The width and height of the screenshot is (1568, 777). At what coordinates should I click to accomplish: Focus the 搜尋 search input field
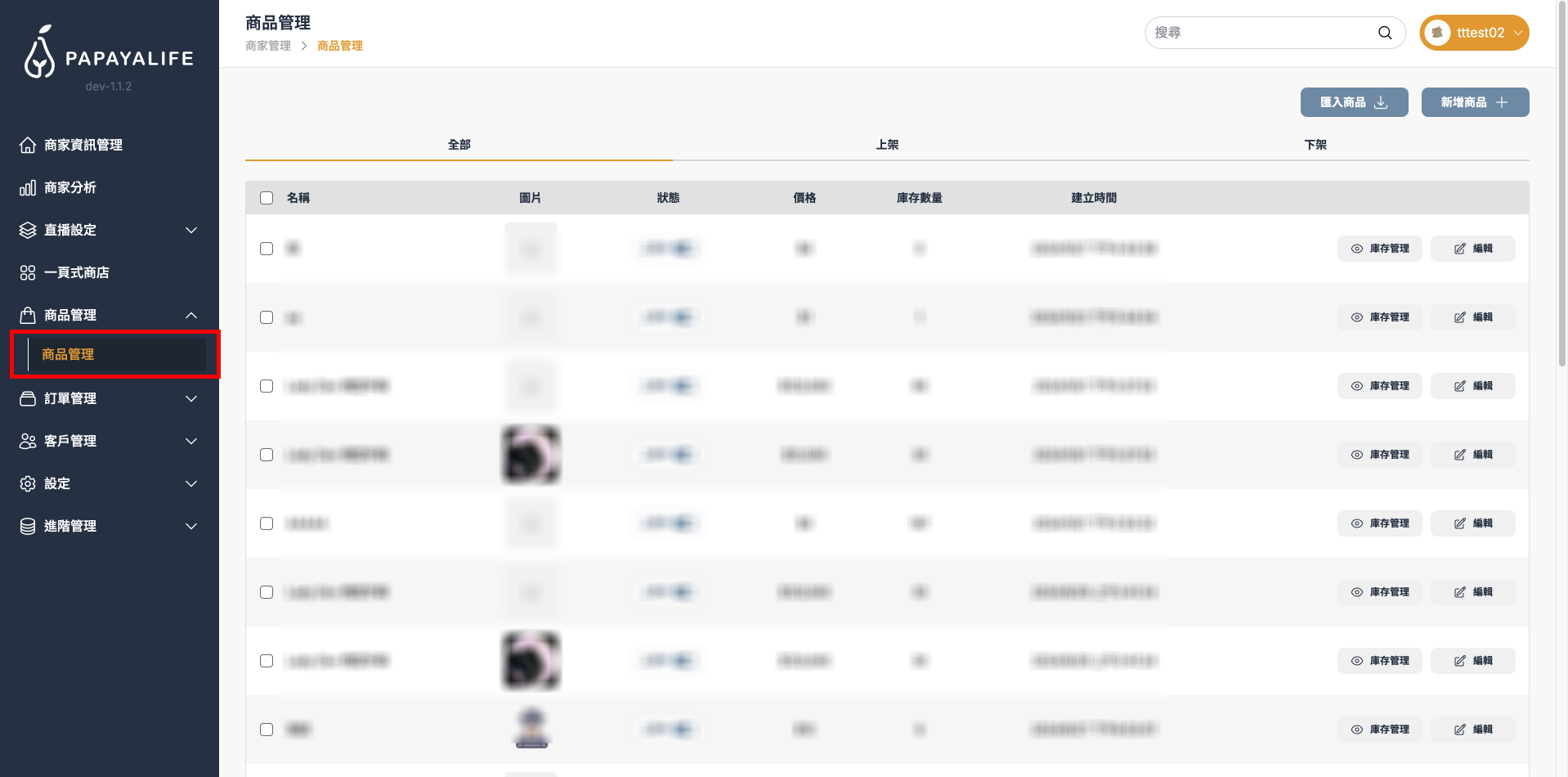pyautogui.click(x=1259, y=33)
